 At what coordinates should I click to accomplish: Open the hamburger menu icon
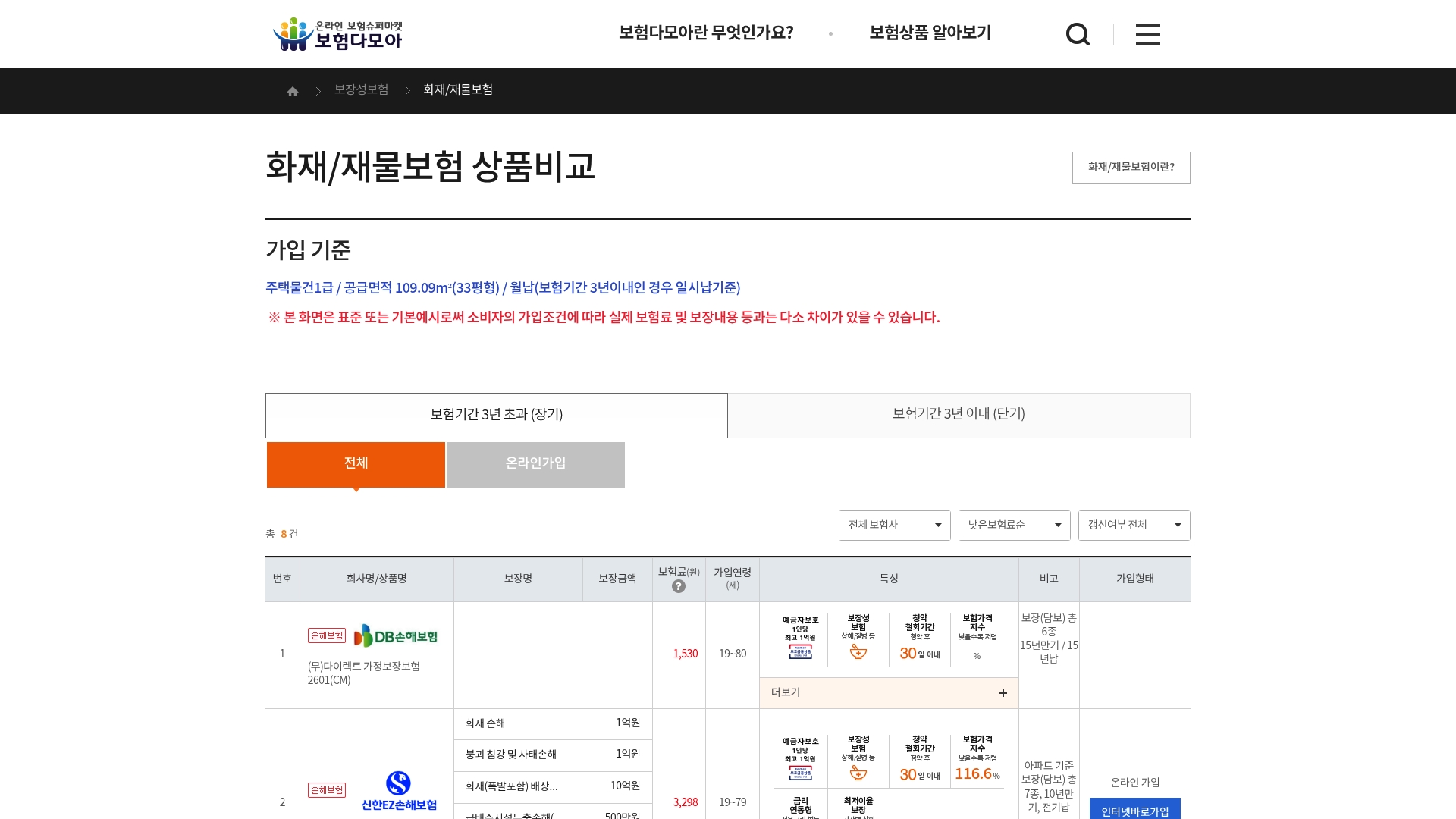click(x=1147, y=34)
